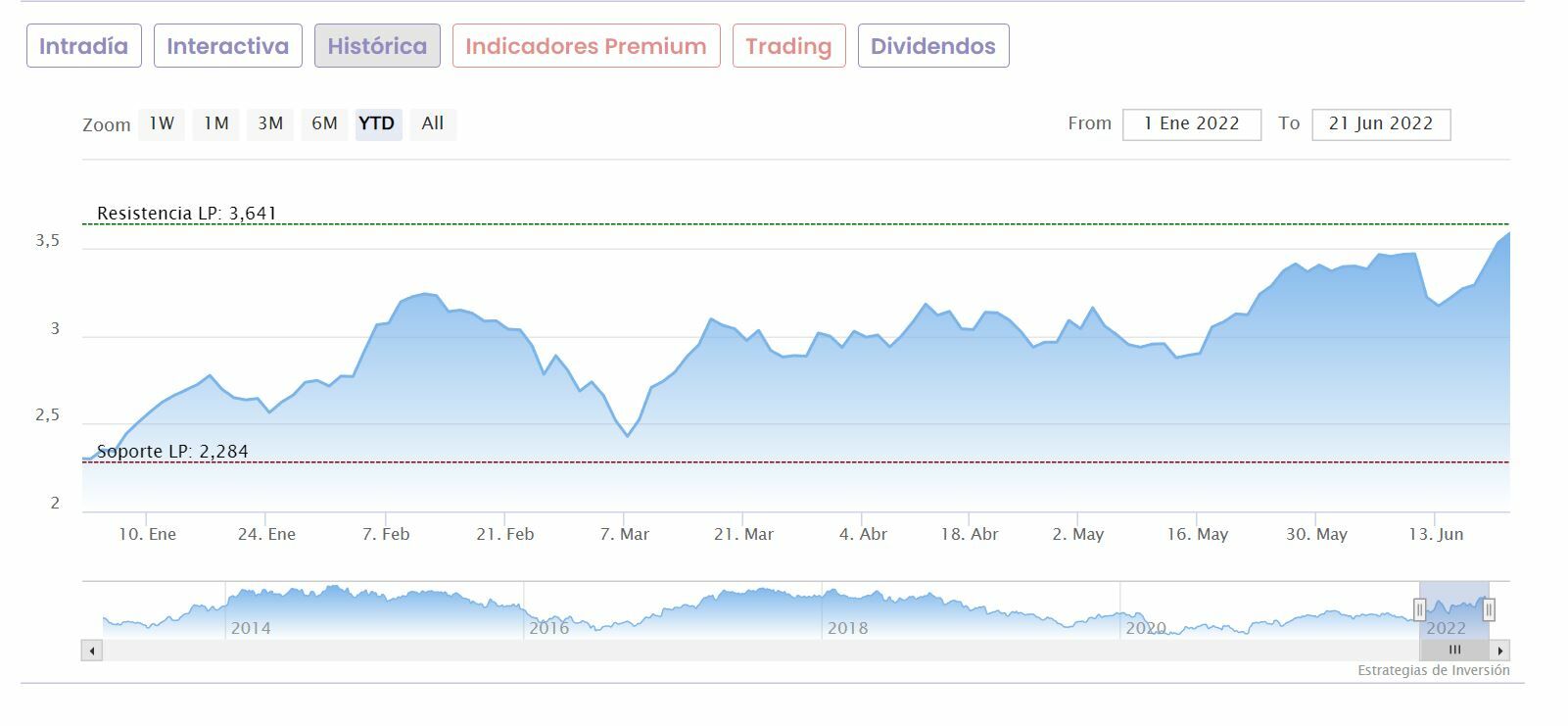The image size is (1568, 726).
Task: Open the Intradía tab
Action: tap(83, 46)
